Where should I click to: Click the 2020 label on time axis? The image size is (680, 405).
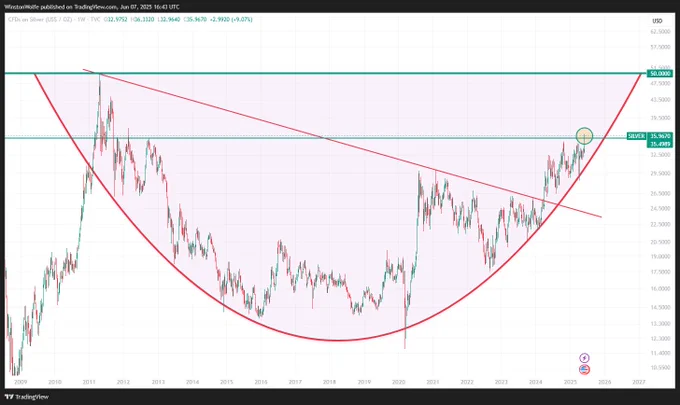point(399,382)
